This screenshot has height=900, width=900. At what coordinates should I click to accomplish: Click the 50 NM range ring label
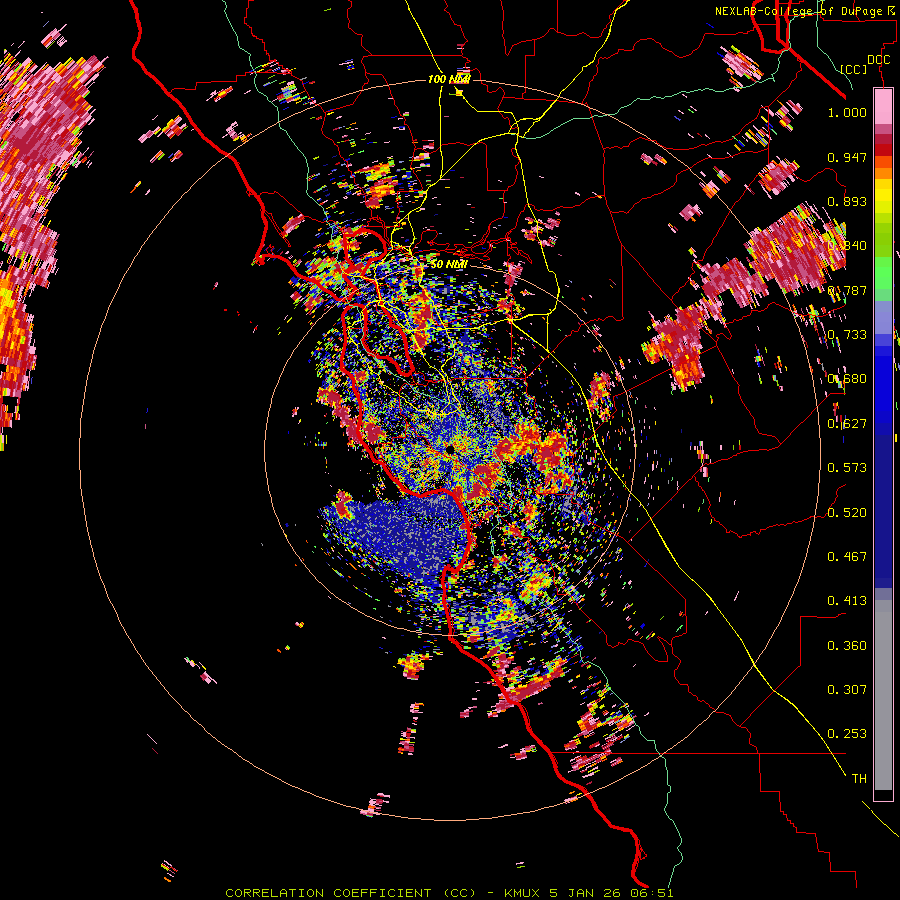tap(448, 264)
